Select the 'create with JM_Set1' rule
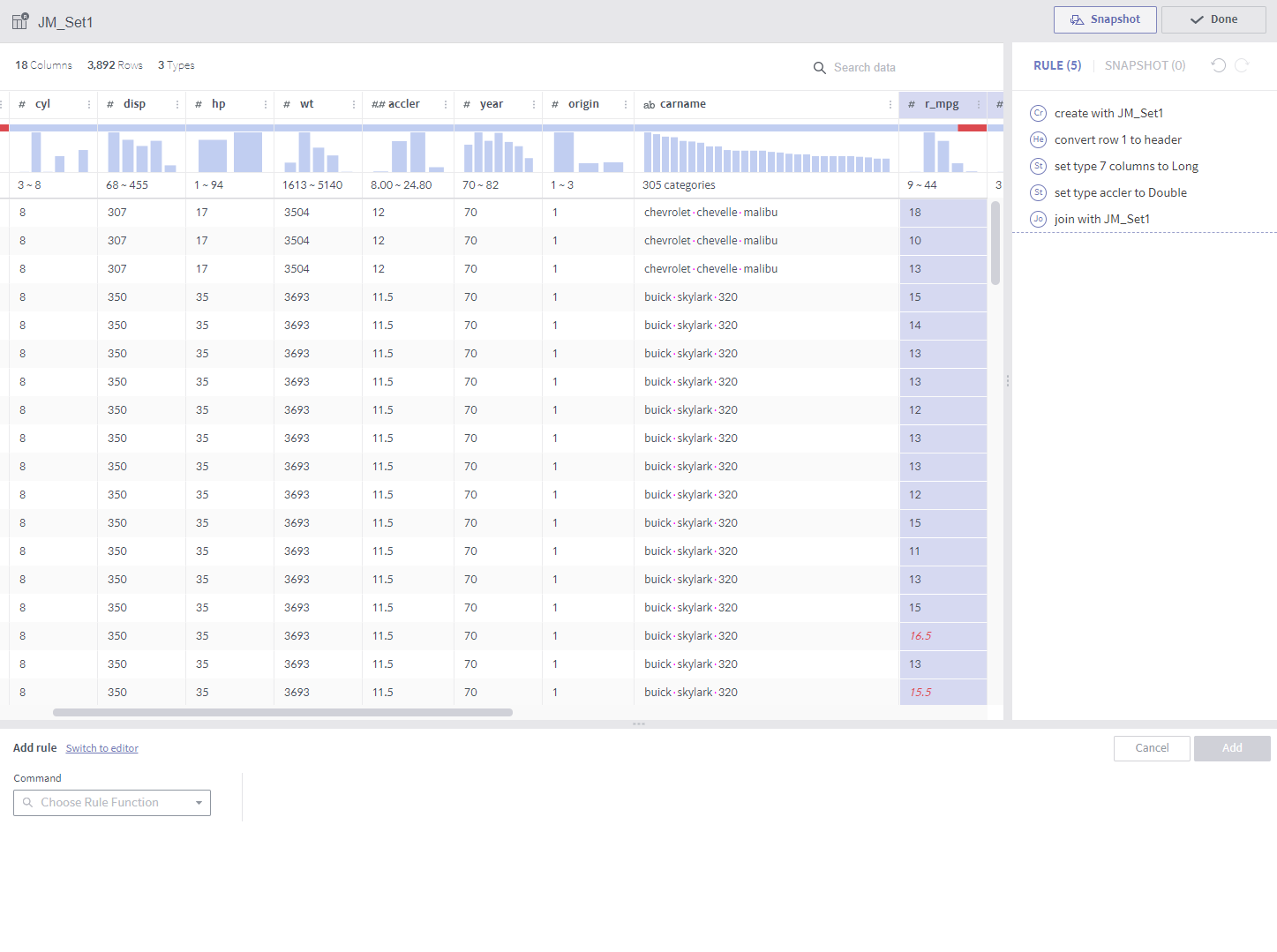1277x952 pixels. coord(1108,113)
